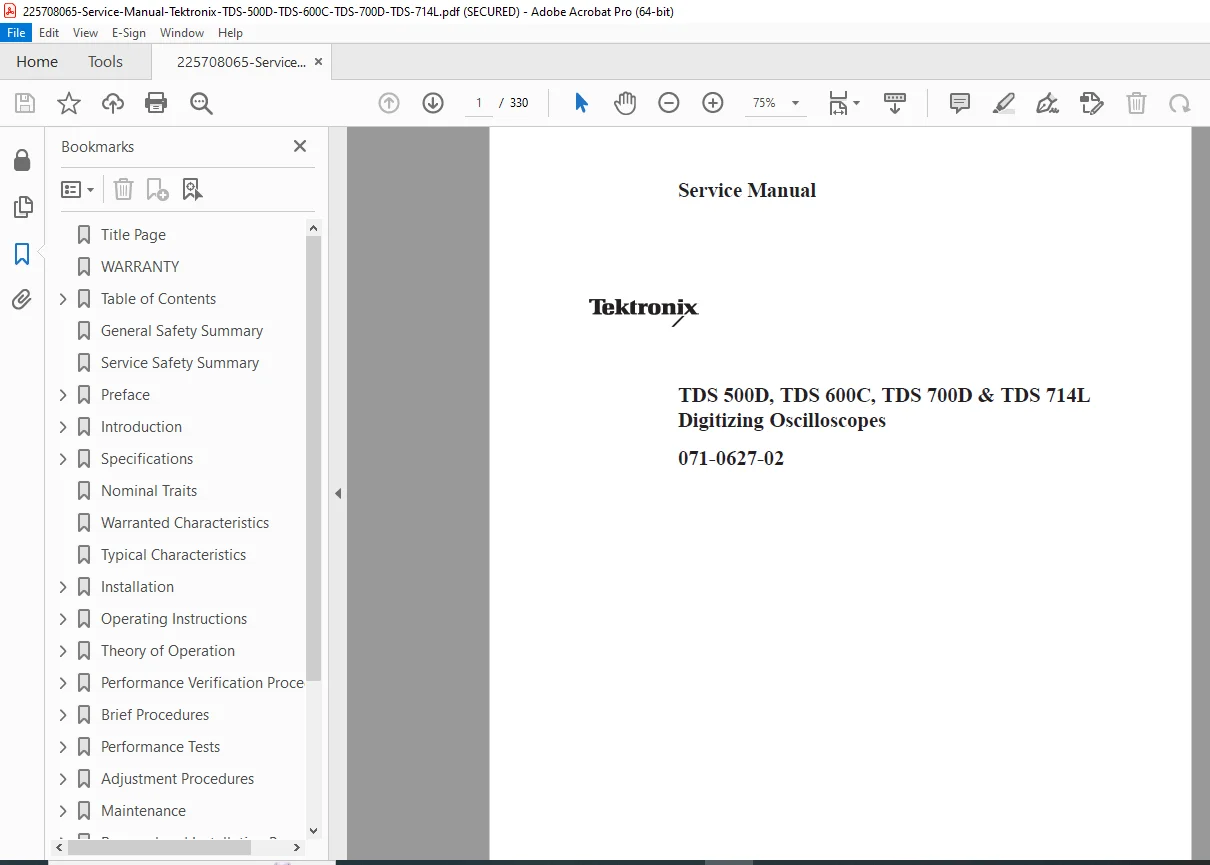Jump to Title Page bookmark
This screenshot has width=1210, height=865.
134,235
